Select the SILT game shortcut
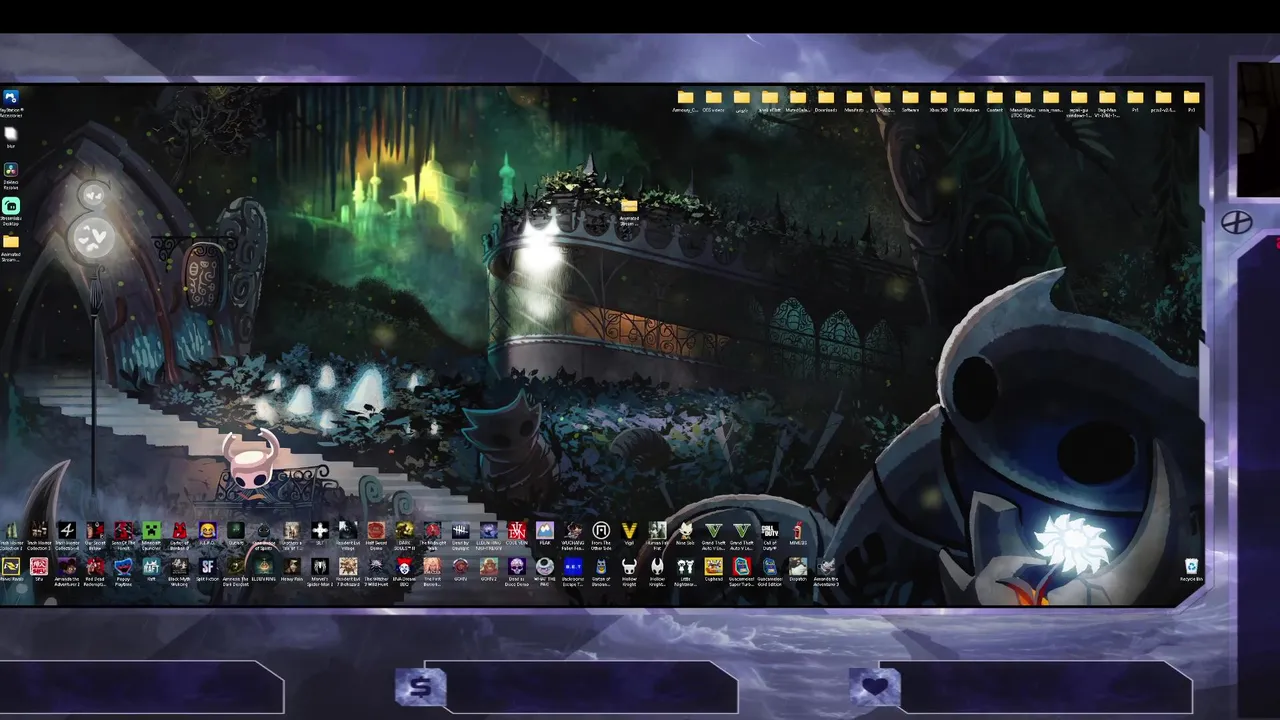Screen dimensions: 1280x720 tap(320, 533)
